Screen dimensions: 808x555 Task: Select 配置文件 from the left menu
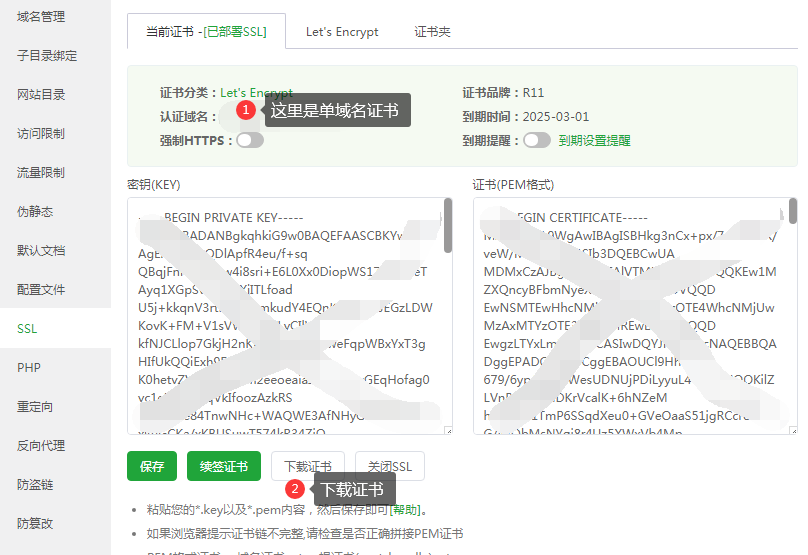point(41,290)
